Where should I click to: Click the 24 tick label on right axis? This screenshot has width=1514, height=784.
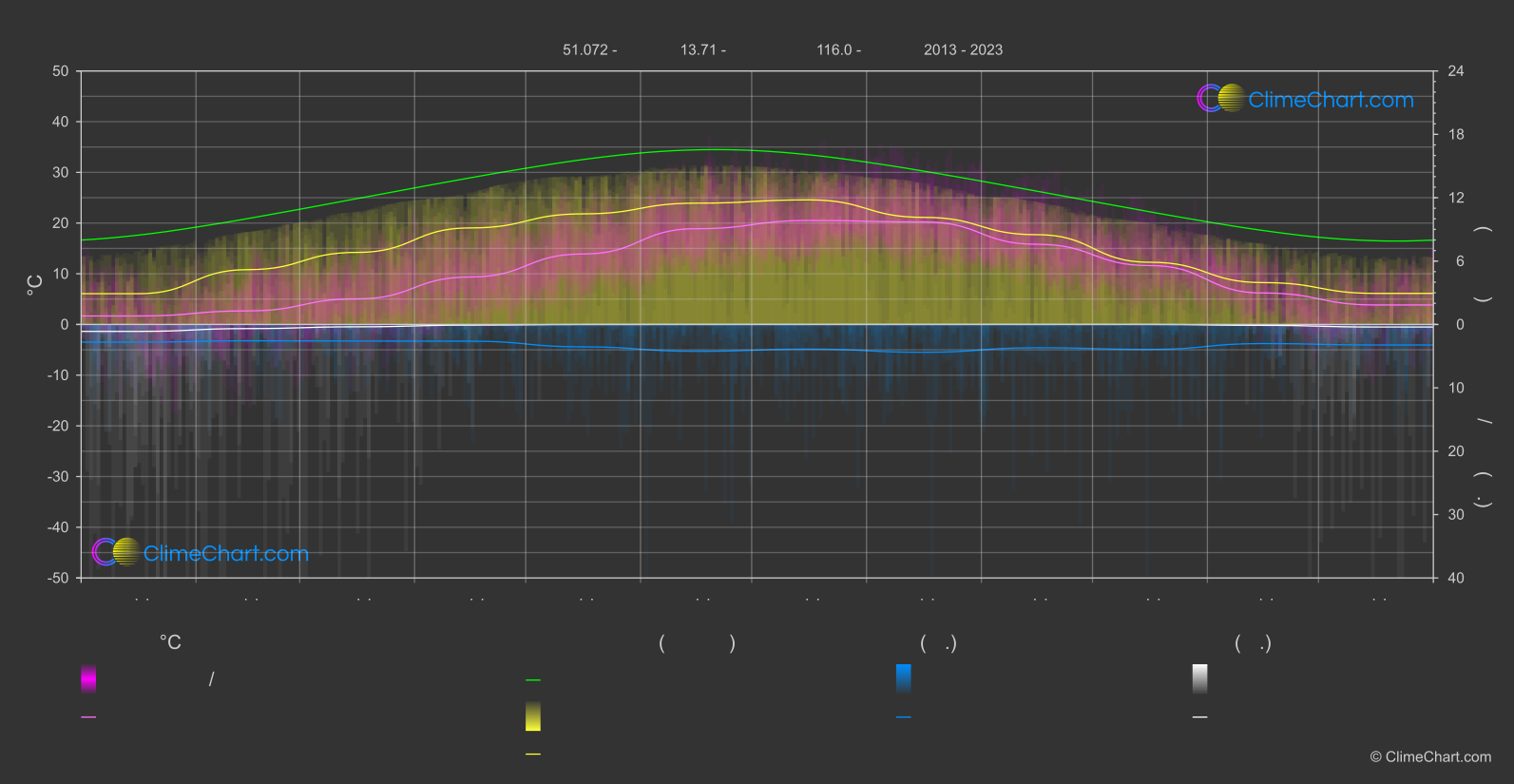pos(1455,71)
